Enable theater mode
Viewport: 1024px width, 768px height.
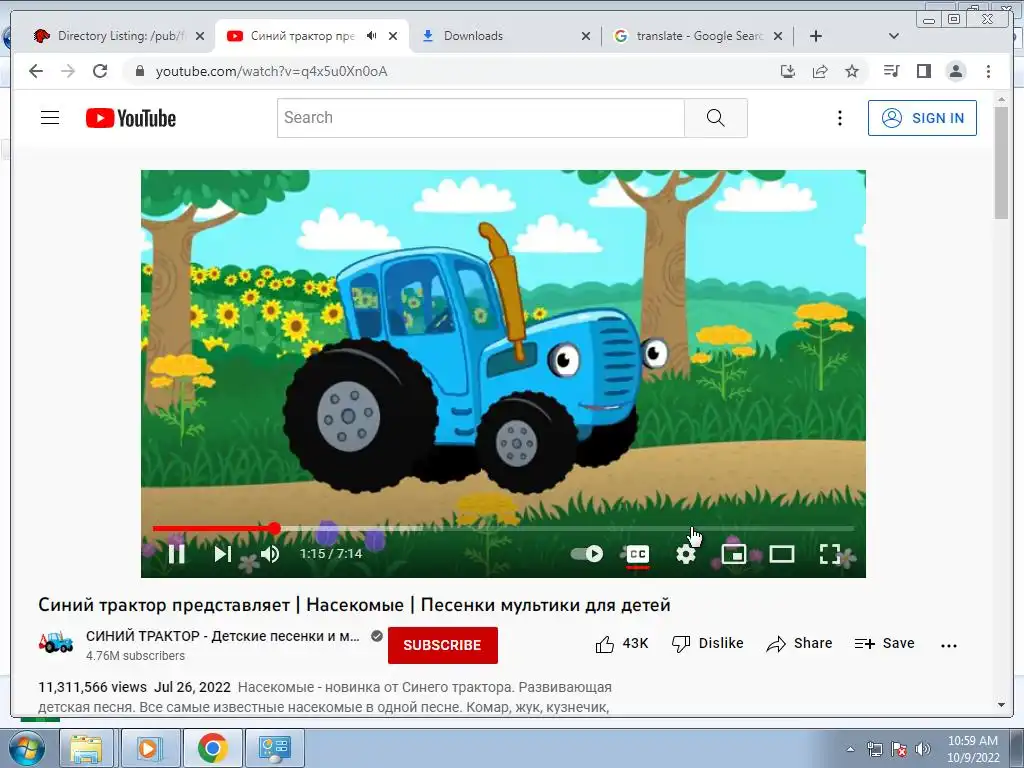(781, 554)
